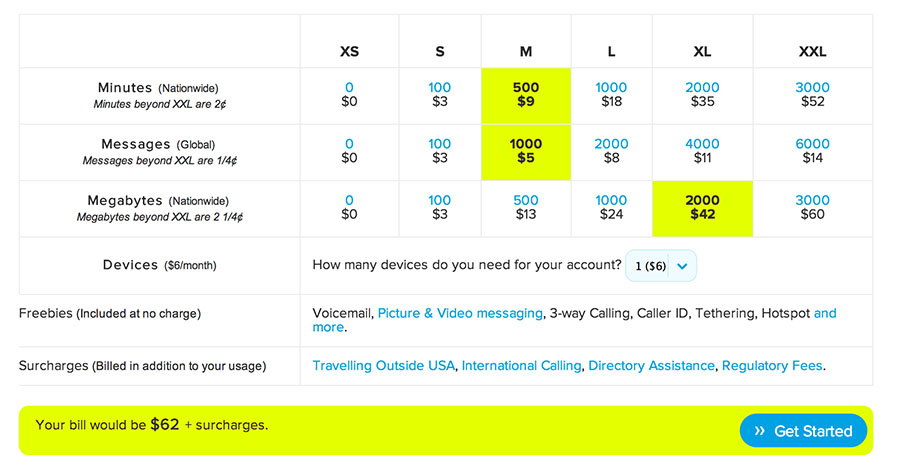View Directory Assistance surcharge details
Screen dimensions: 900x471
(x=651, y=366)
